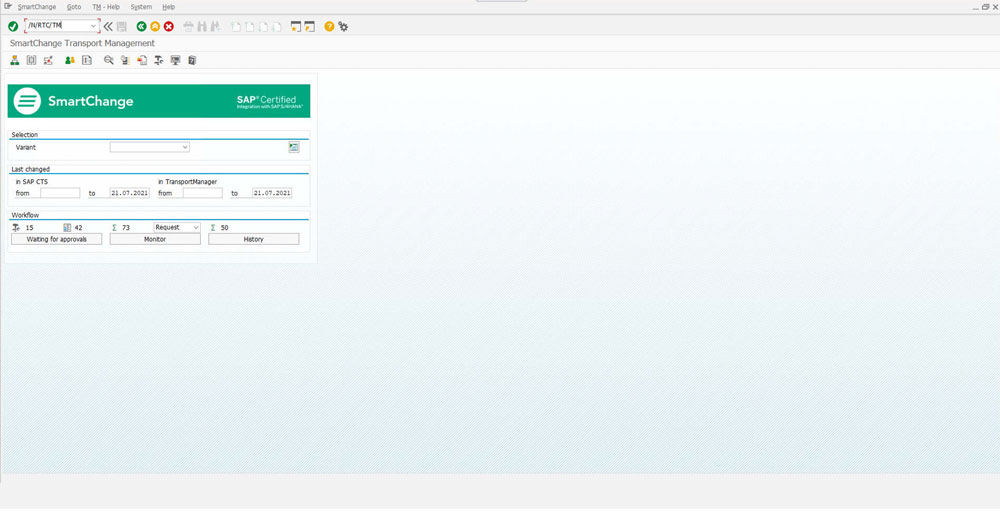Click the History button
The image size is (1000, 526).
pyautogui.click(x=253, y=239)
